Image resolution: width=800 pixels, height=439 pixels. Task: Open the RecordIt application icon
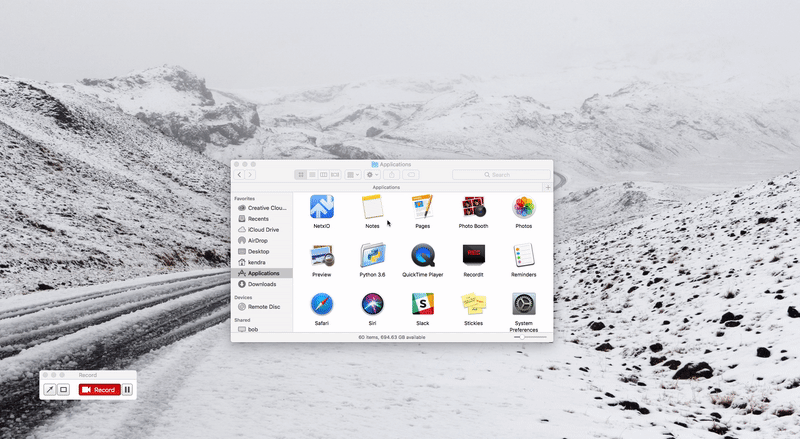click(x=473, y=255)
